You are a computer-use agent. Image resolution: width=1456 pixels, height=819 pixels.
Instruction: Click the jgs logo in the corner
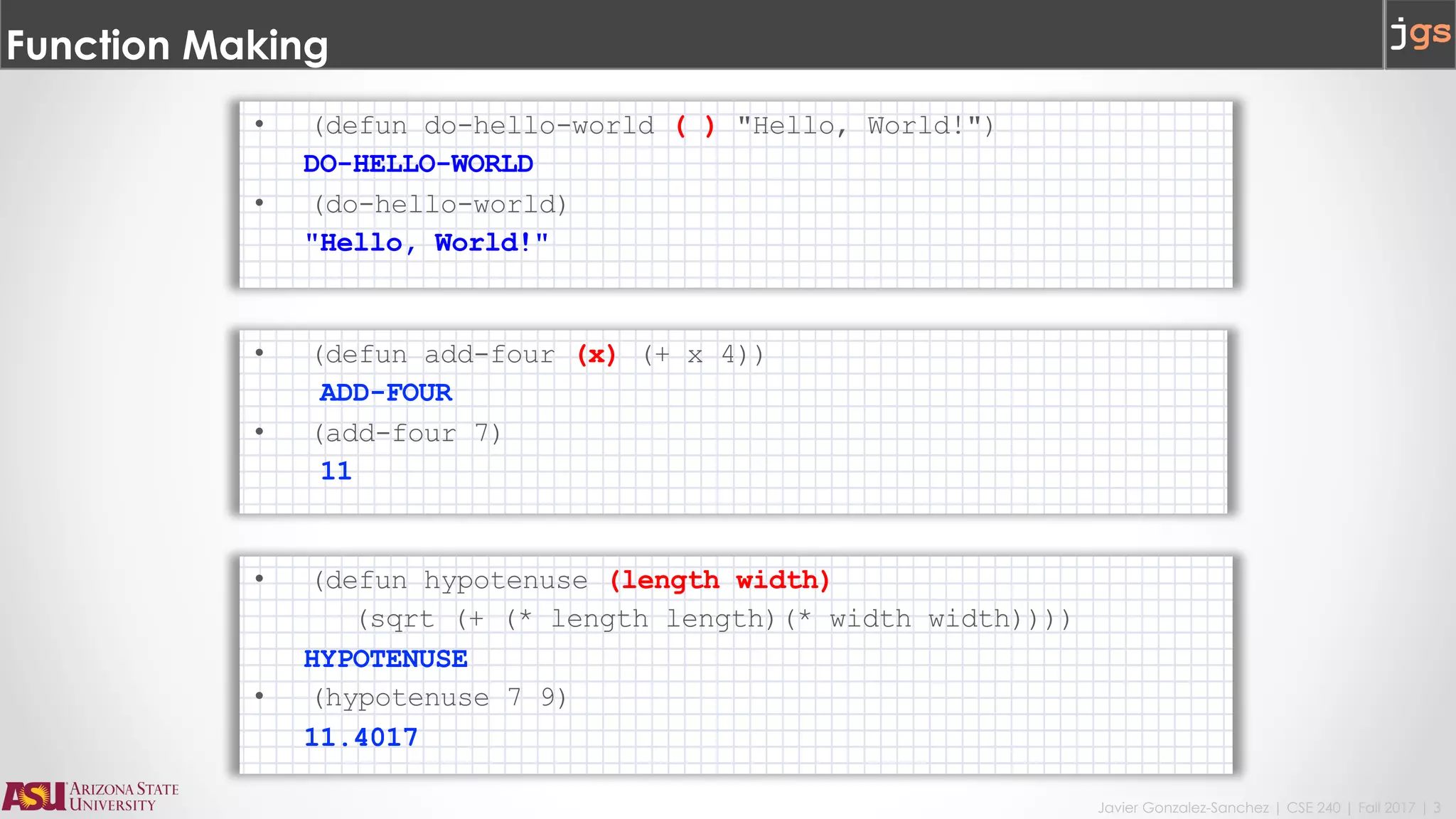click(x=1420, y=33)
